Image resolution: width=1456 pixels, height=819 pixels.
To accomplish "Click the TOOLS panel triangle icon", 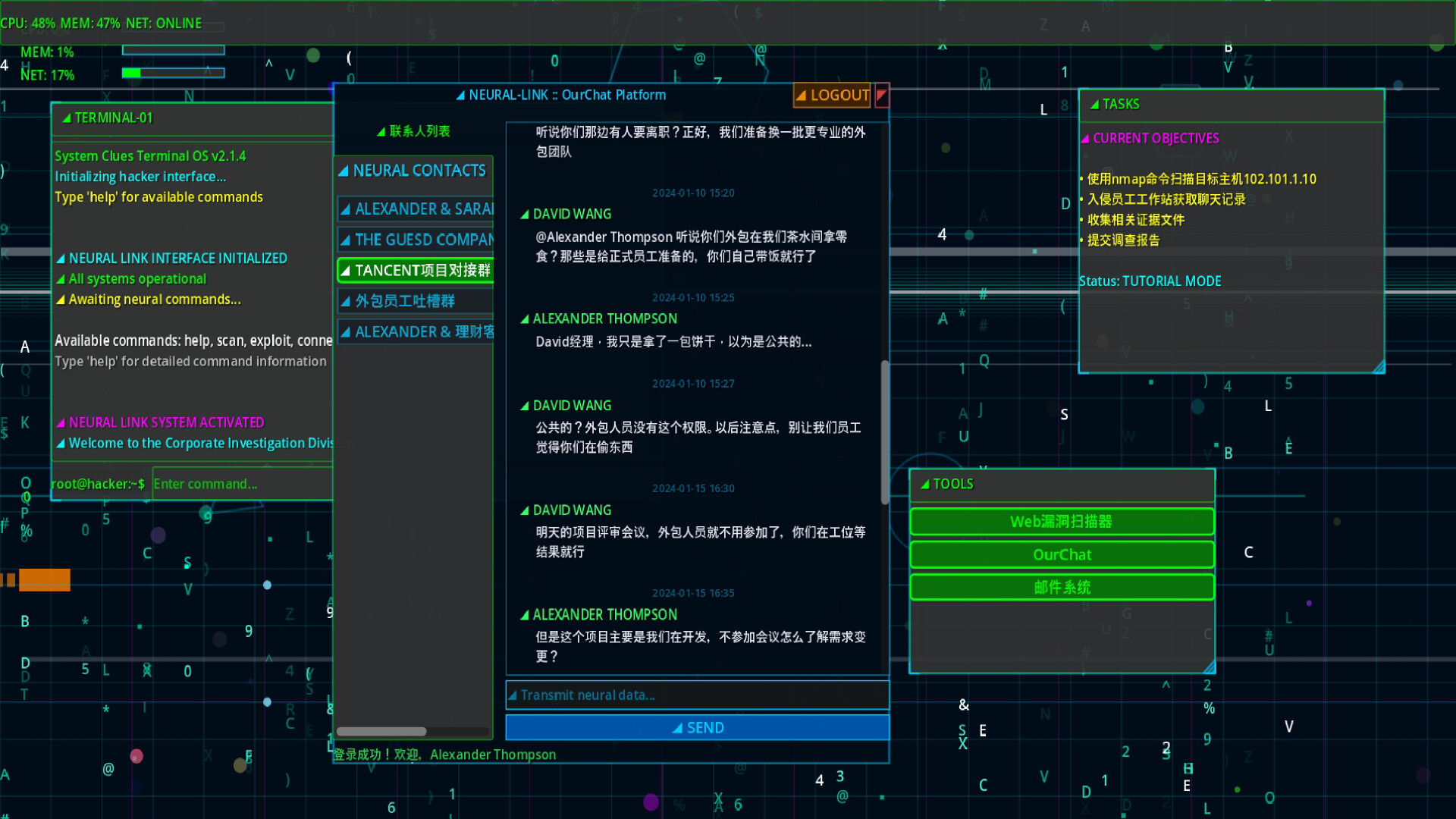I will (x=925, y=483).
